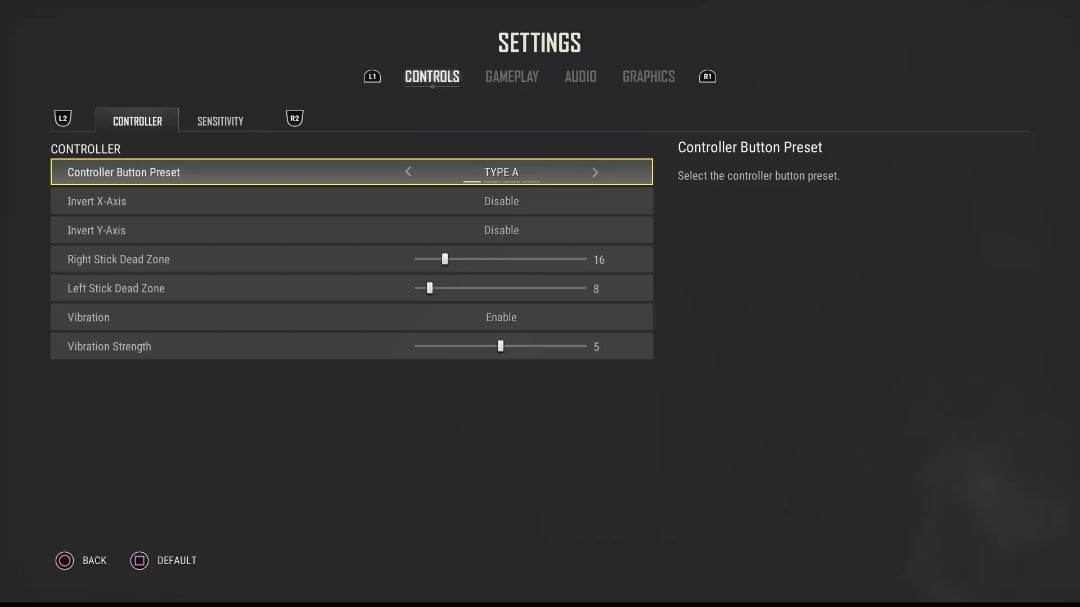Open the TYPE A preset value

point(501,172)
